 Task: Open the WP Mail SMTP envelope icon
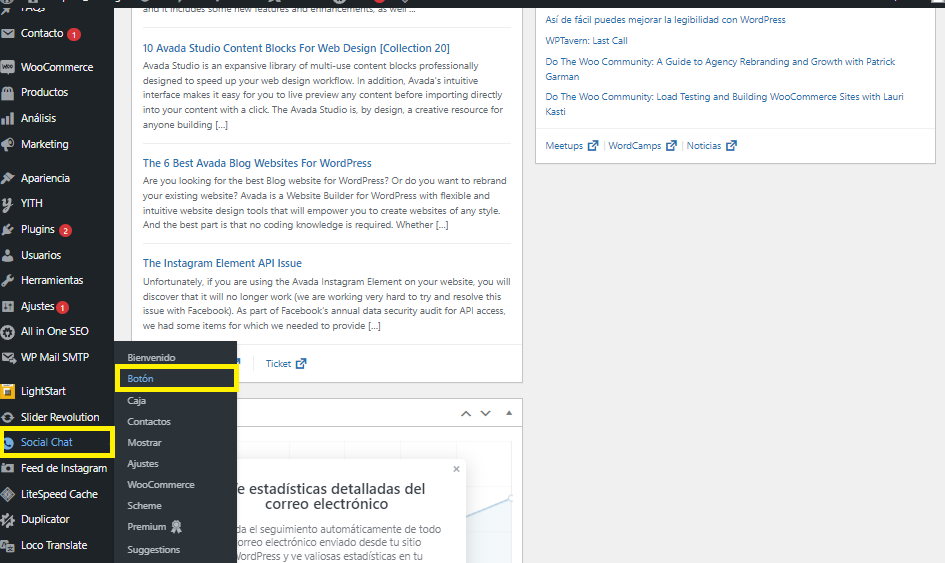[8, 357]
